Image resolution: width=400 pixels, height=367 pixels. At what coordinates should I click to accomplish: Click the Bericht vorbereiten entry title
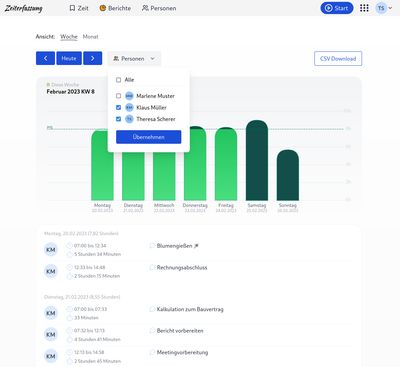180,331
